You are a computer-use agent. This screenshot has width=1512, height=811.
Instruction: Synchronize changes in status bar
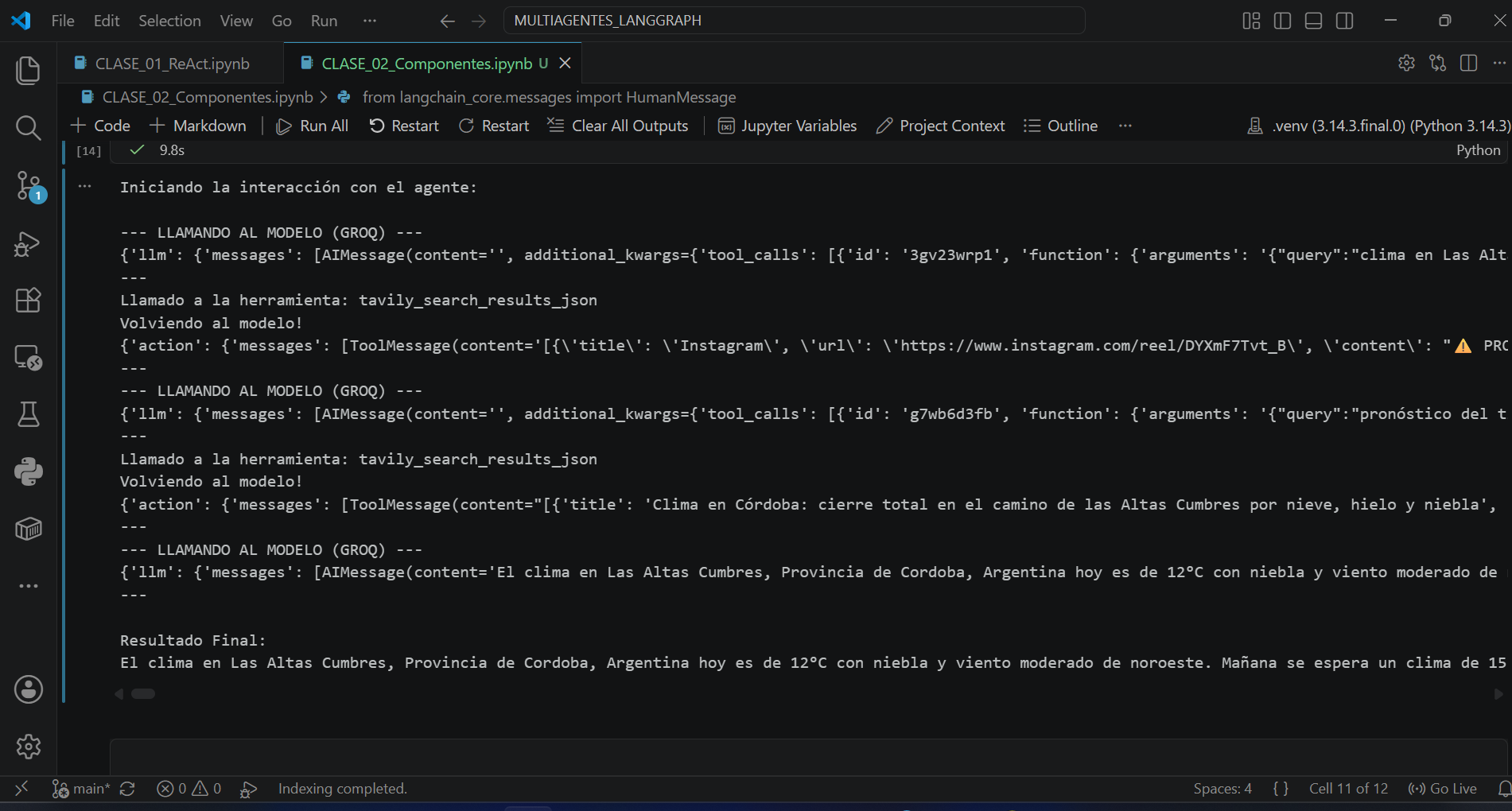click(127, 788)
